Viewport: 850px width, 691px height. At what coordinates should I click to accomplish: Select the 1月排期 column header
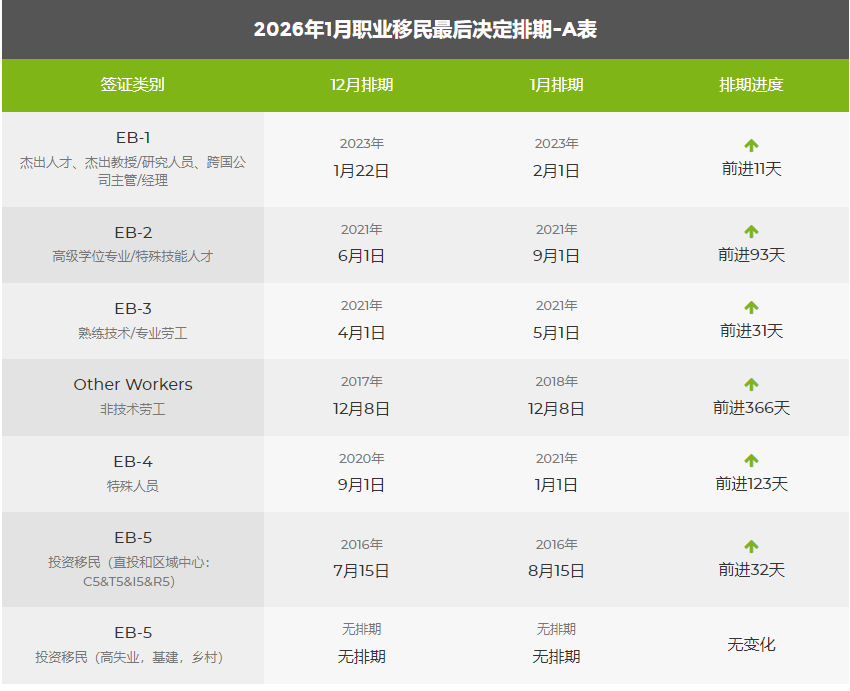(x=556, y=85)
